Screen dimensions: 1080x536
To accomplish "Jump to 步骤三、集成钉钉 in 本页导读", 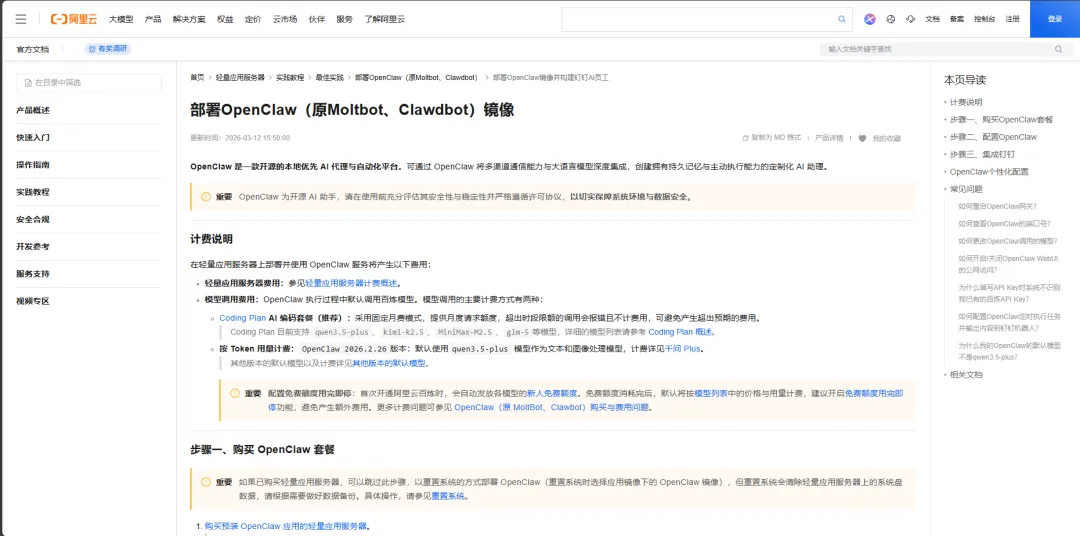I will coord(982,154).
